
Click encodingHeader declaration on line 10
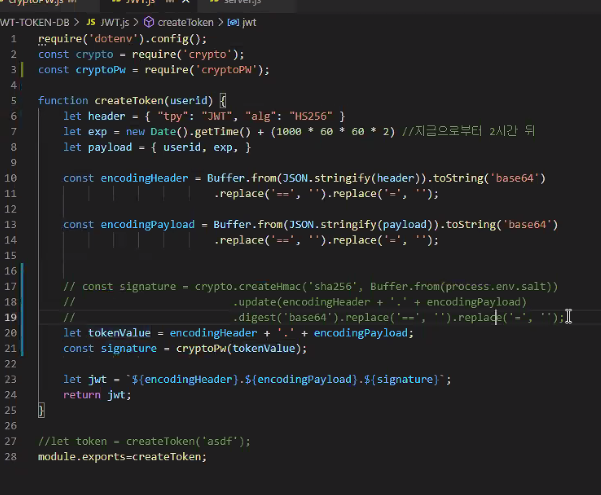tap(145, 178)
